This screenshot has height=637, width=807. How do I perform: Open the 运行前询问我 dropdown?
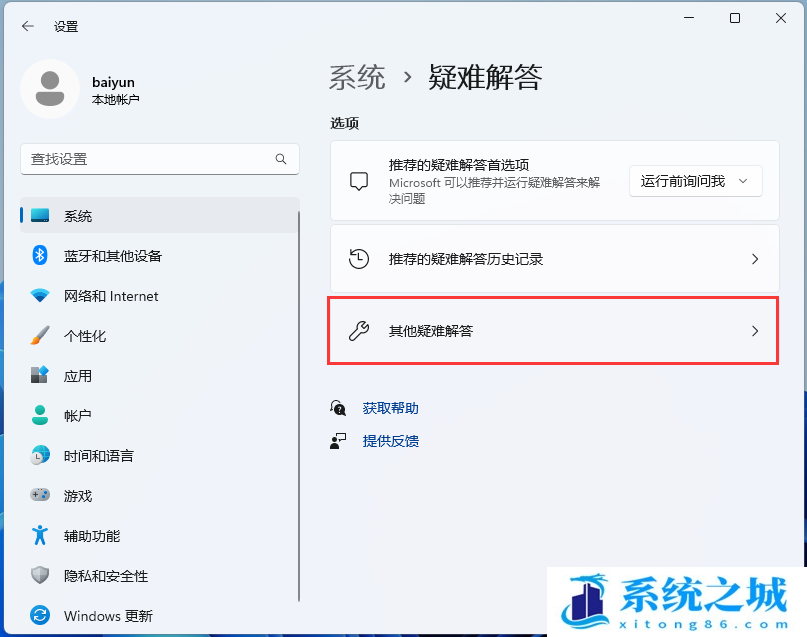(695, 181)
